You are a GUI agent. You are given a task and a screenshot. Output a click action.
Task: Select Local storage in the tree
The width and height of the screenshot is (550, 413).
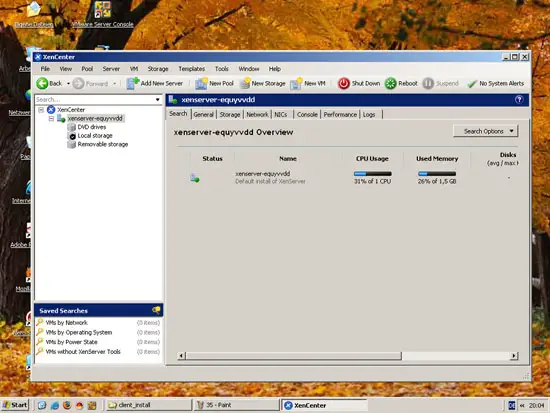coord(95,136)
